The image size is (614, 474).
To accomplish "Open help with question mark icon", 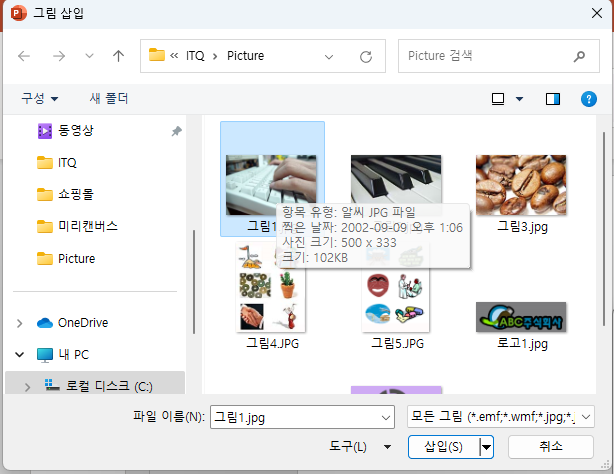I will pos(589,99).
